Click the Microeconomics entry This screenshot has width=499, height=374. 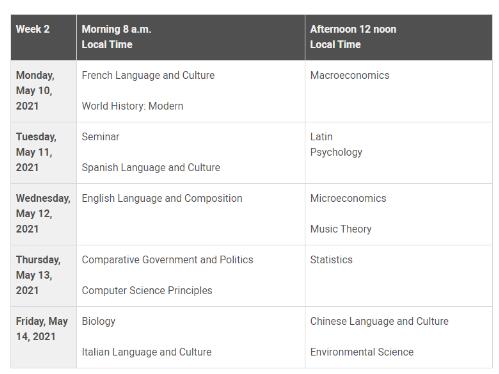[348, 198]
